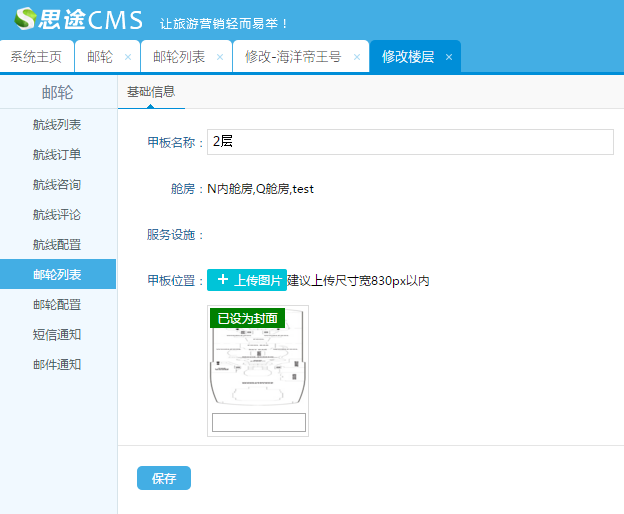The height and width of the screenshot is (514, 624).
Task: Switch to the 系统主页 tab
Action: click(x=36, y=57)
